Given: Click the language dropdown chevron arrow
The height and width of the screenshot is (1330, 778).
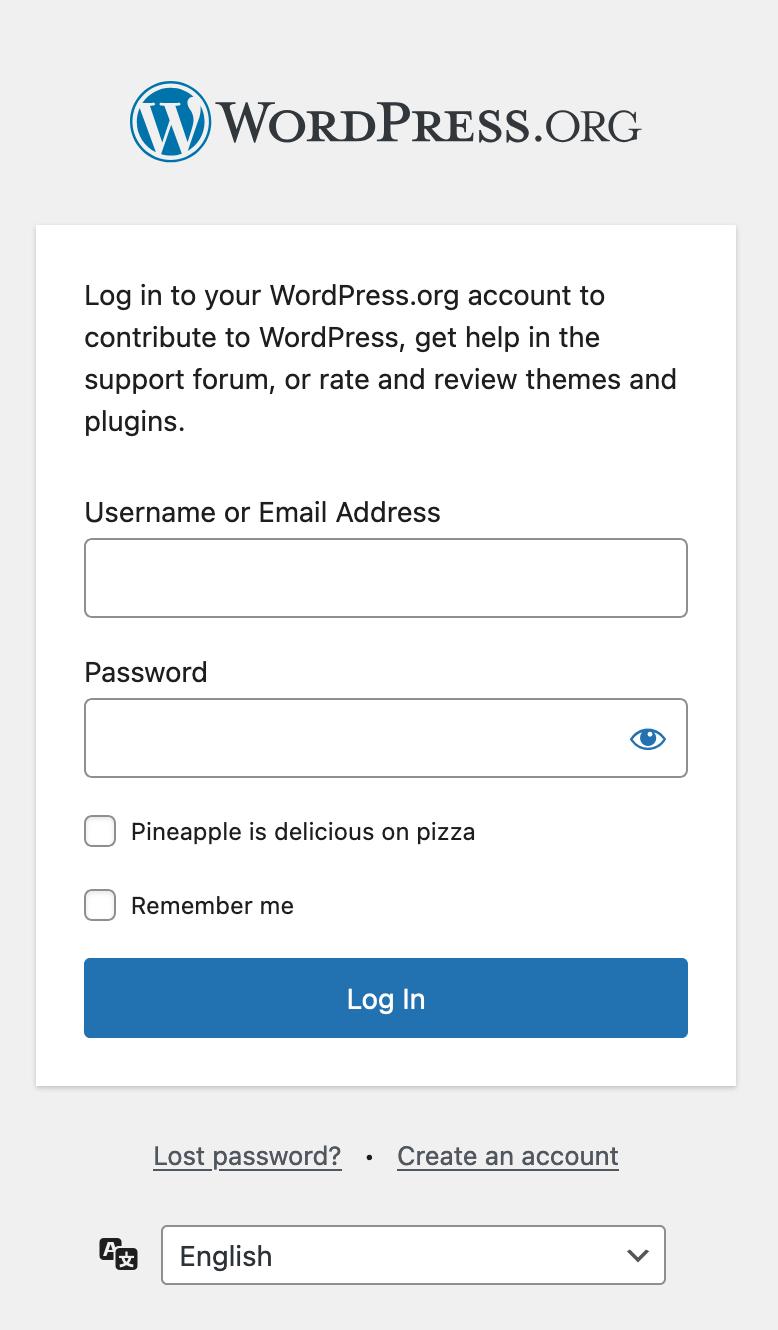Looking at the screenshot, I should (x=638, y=1255).
